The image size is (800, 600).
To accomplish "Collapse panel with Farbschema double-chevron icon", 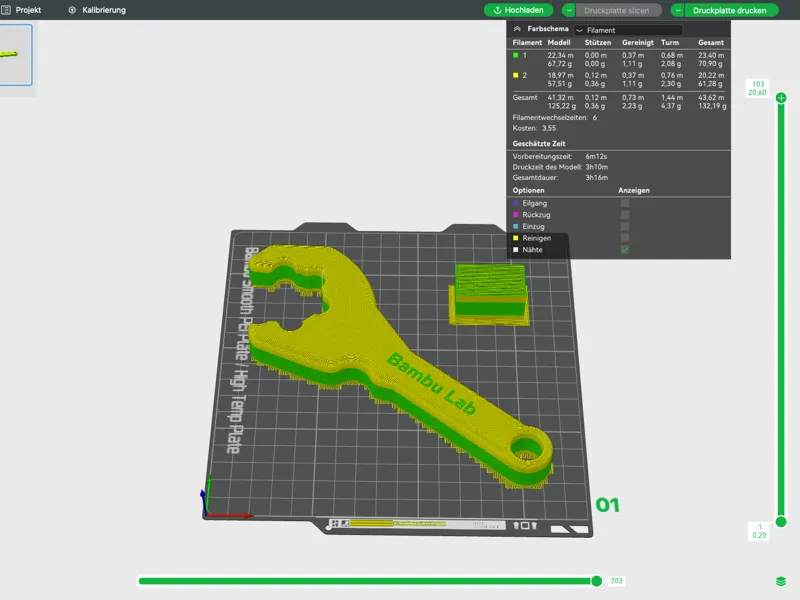I will coord(517,29).
